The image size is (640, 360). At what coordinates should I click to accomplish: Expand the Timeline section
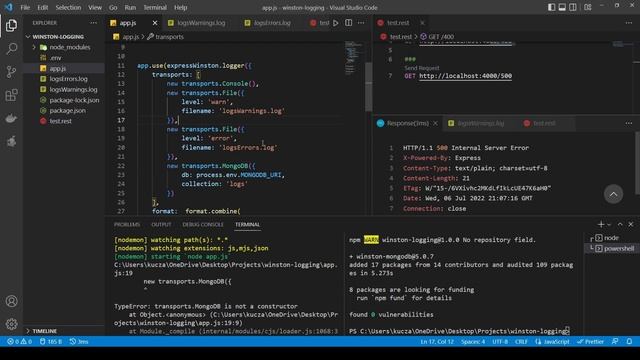coord(64,331)
